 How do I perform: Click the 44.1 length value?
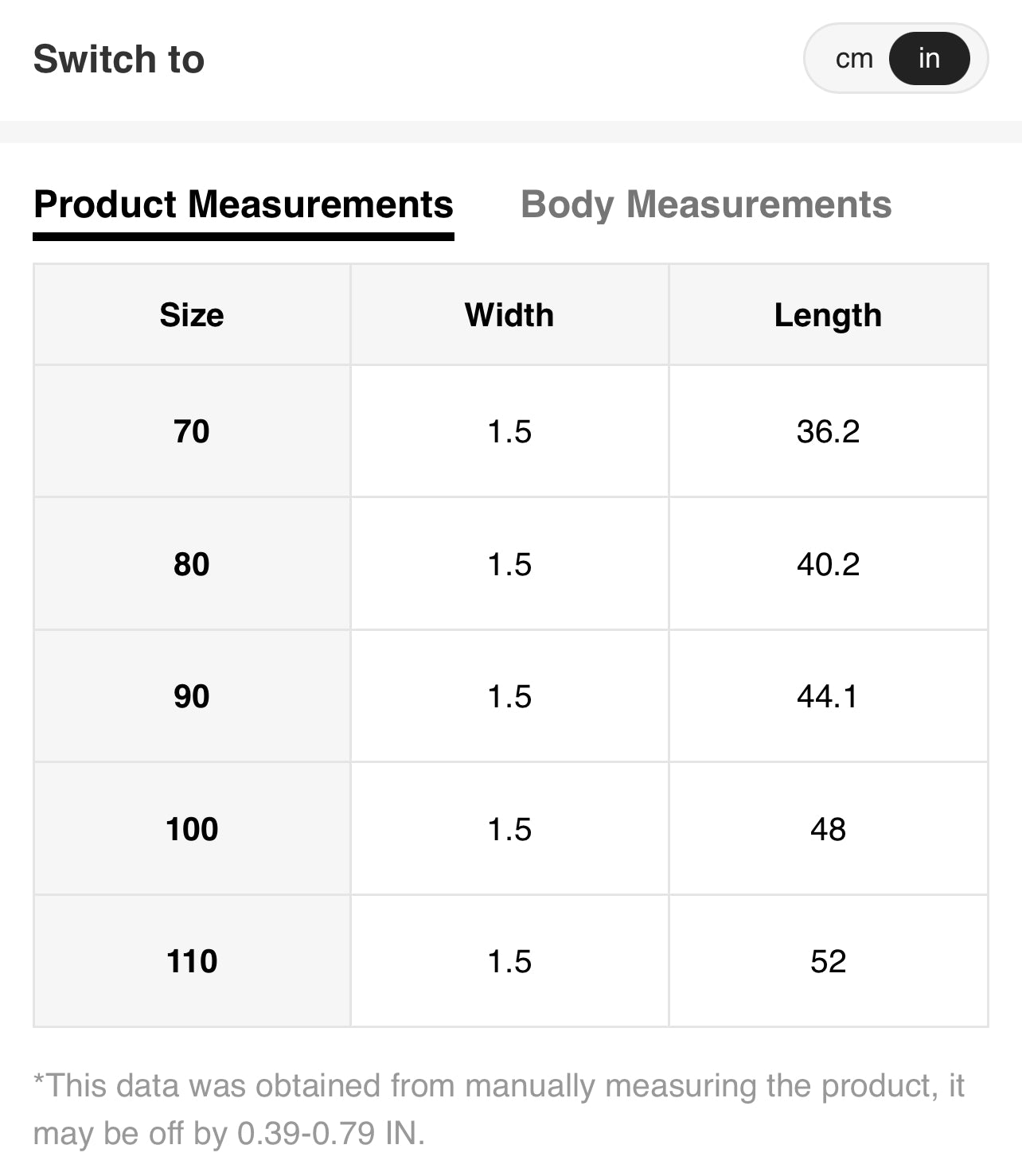[829, 696]
